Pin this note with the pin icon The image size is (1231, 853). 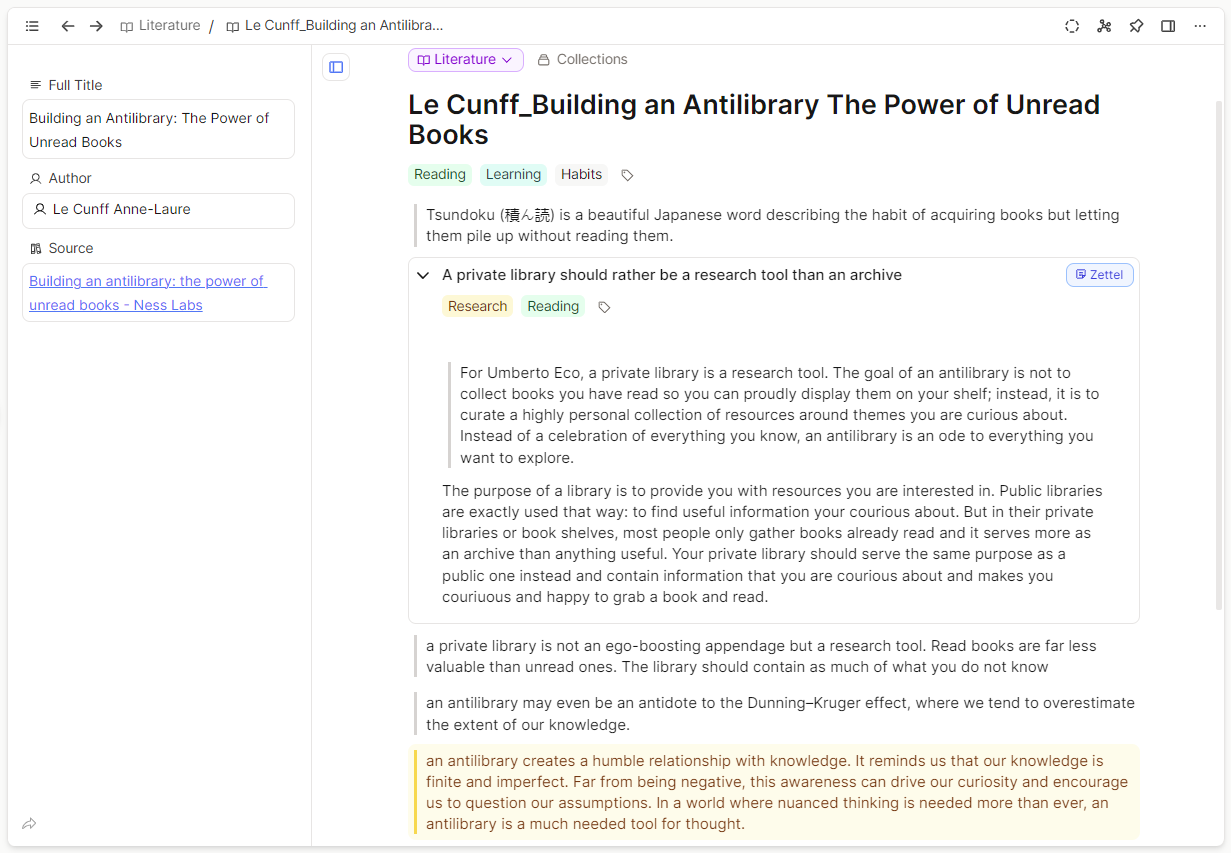click(x=1136, y=26)
